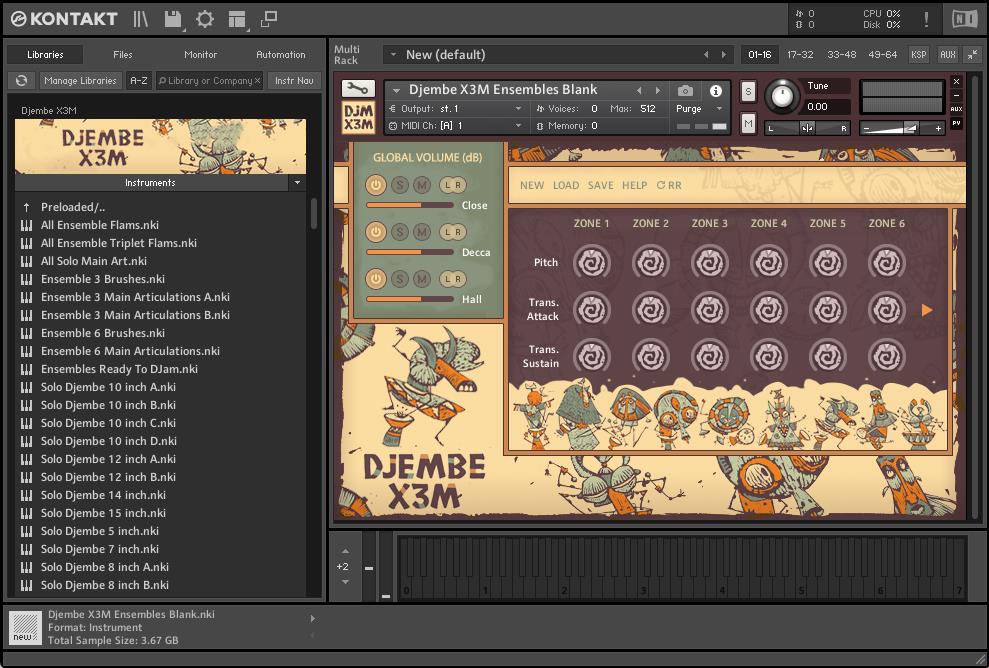Toggle the Close mic power button
Viewport: 989px width, 668px height.
point(376,185)
